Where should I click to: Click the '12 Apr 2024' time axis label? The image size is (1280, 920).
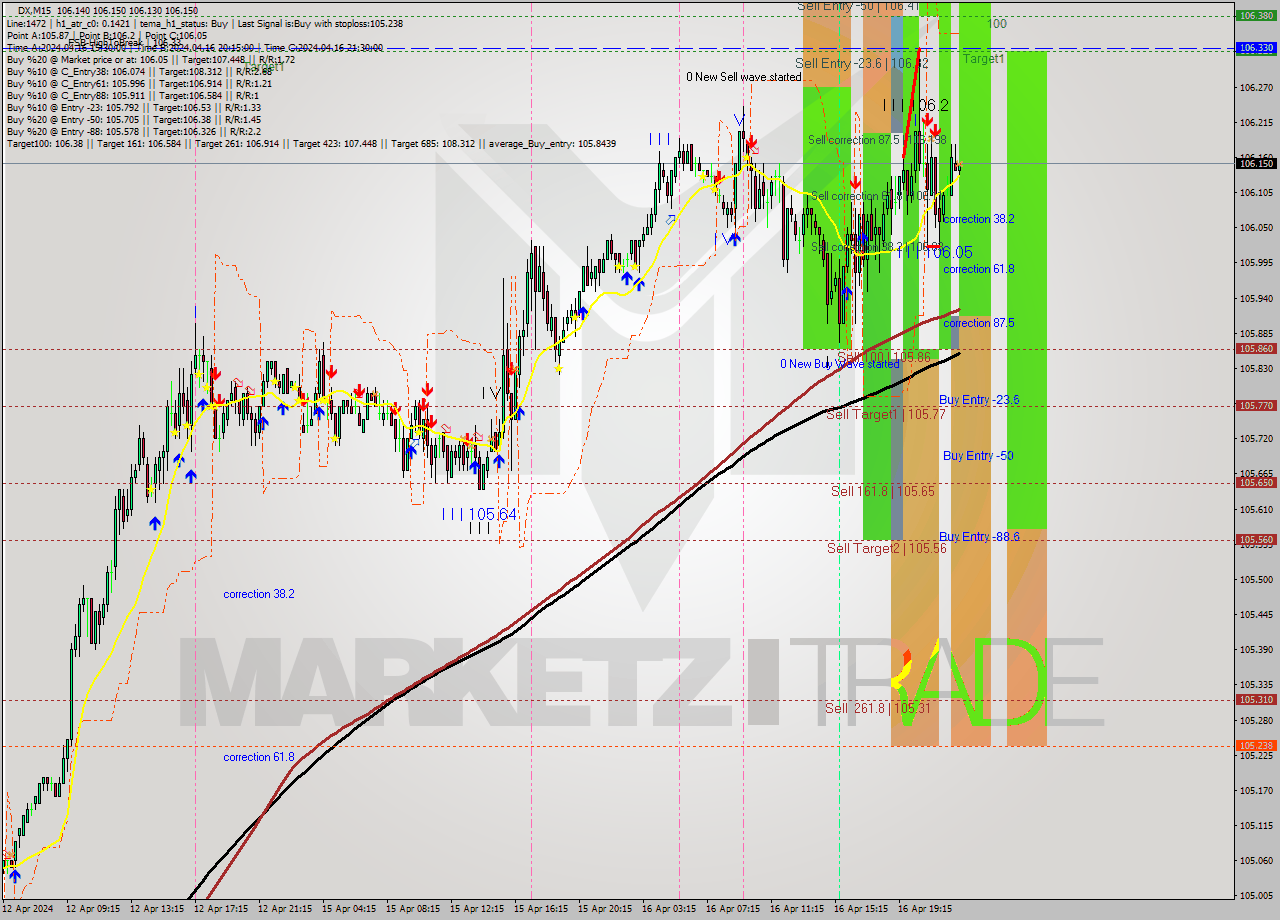point(28,909)
